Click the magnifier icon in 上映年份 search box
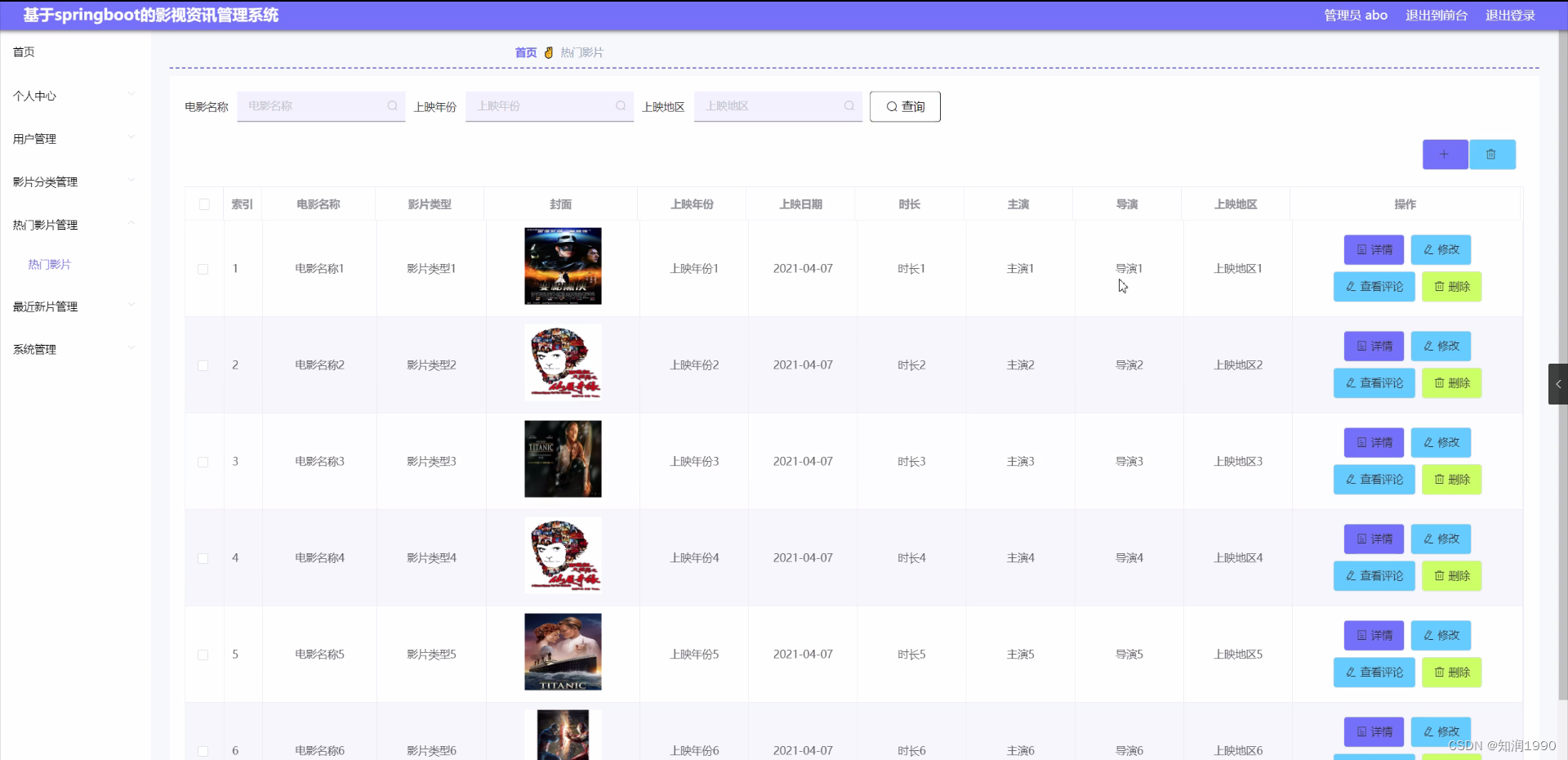 click(621, 106)
